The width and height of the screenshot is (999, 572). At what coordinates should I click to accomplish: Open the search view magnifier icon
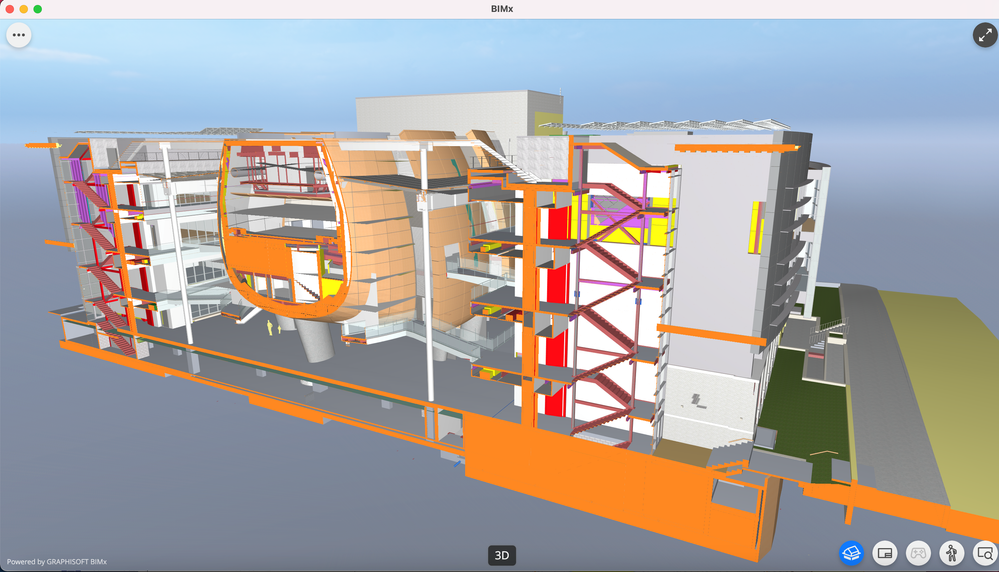tap(985, 553)
